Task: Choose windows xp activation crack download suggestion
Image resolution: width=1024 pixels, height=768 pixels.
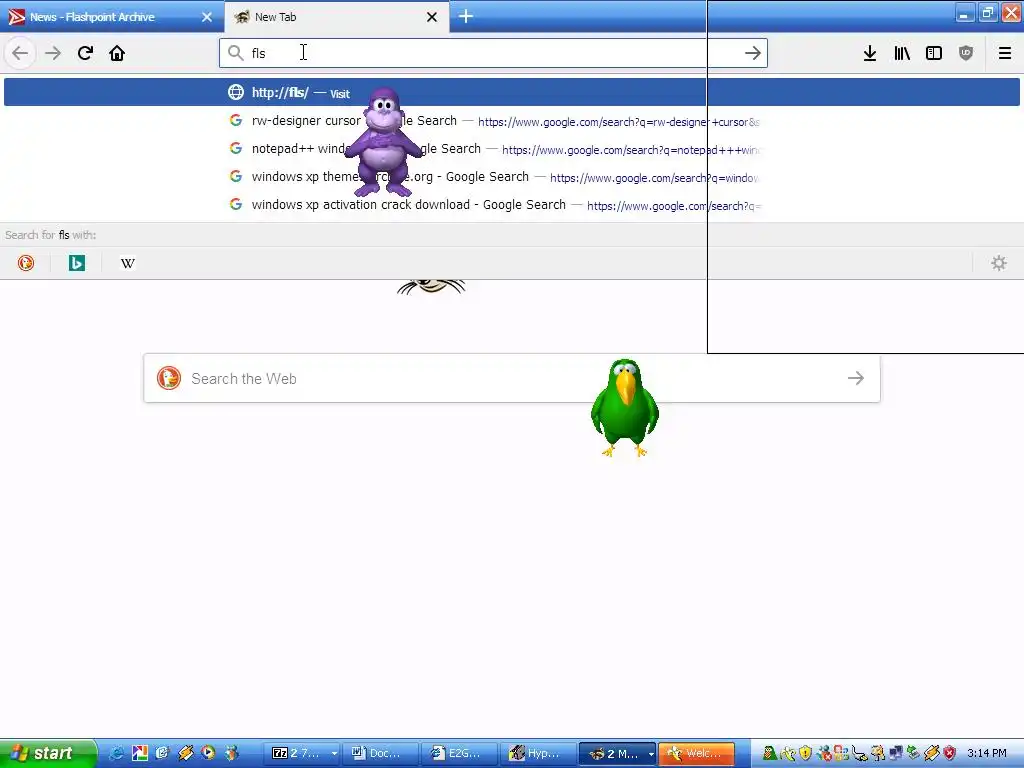Action: (511, 205)
